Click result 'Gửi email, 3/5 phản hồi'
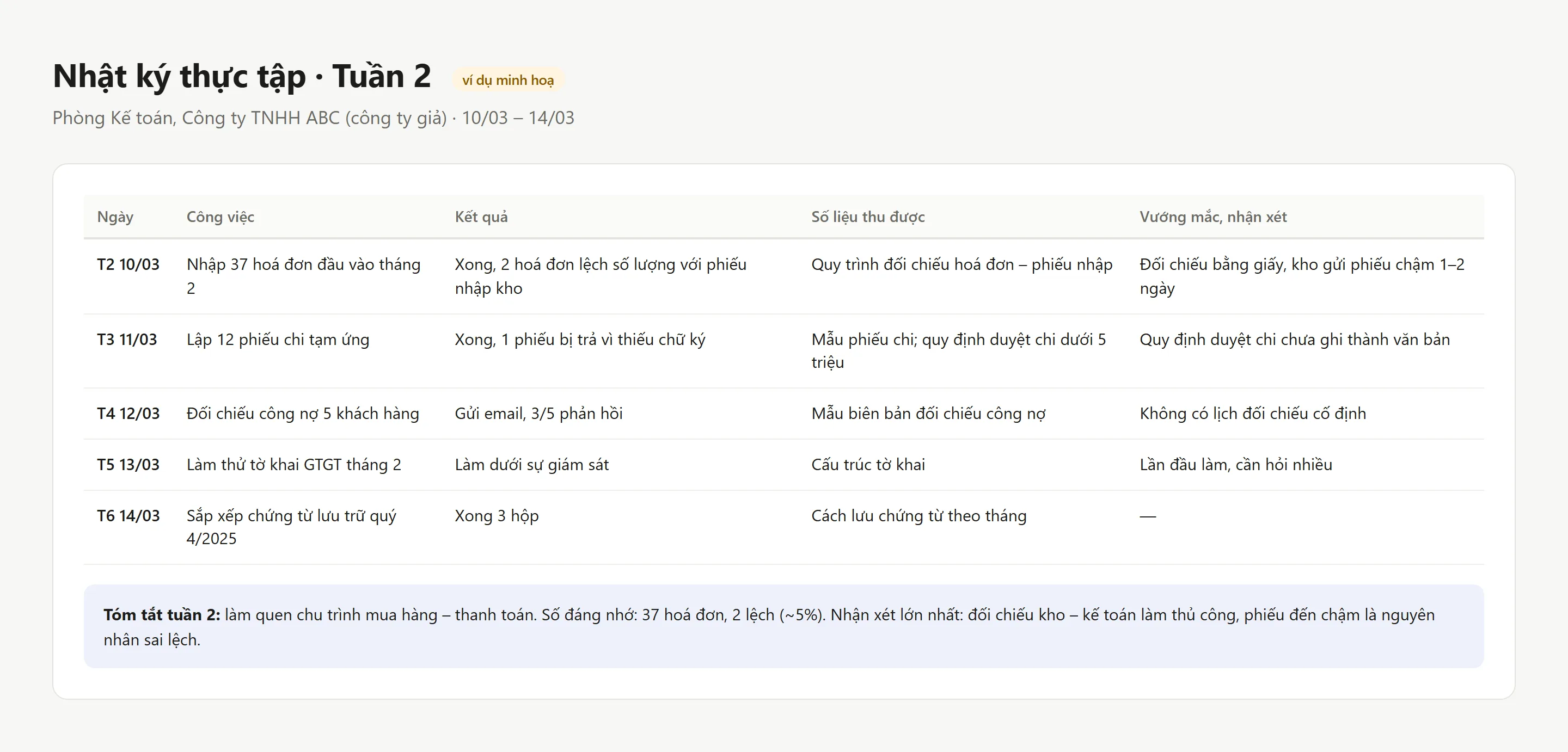Viewport: 1568px width, 752px height. tap(538, 414)
